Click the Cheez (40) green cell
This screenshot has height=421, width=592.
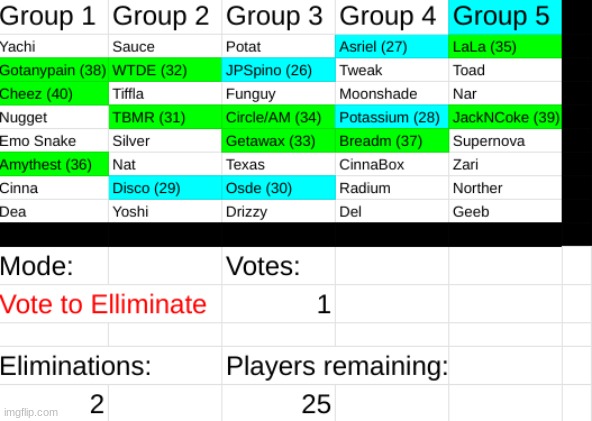click(x=54, y=94)
